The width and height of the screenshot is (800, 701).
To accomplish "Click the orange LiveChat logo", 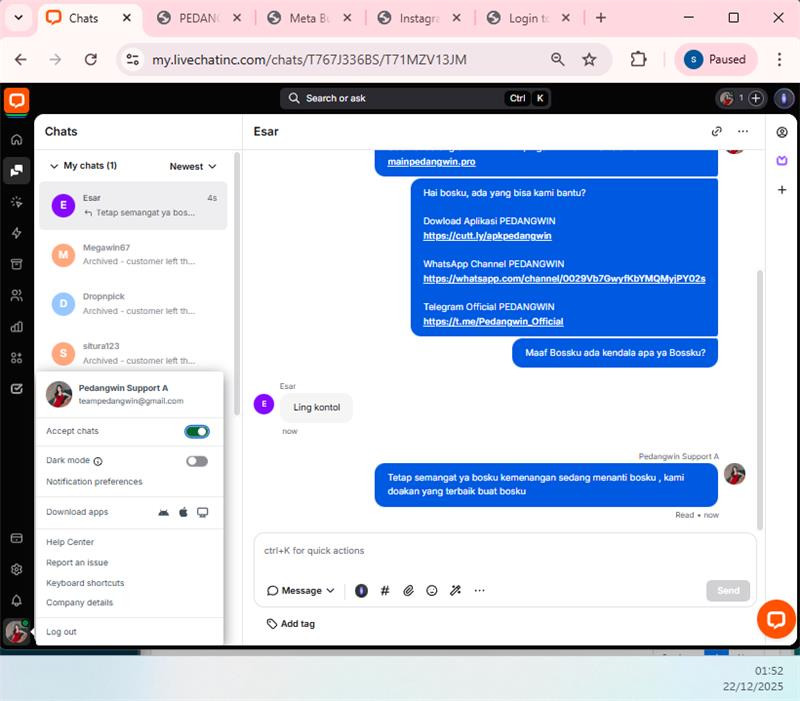I will point(16,101).
